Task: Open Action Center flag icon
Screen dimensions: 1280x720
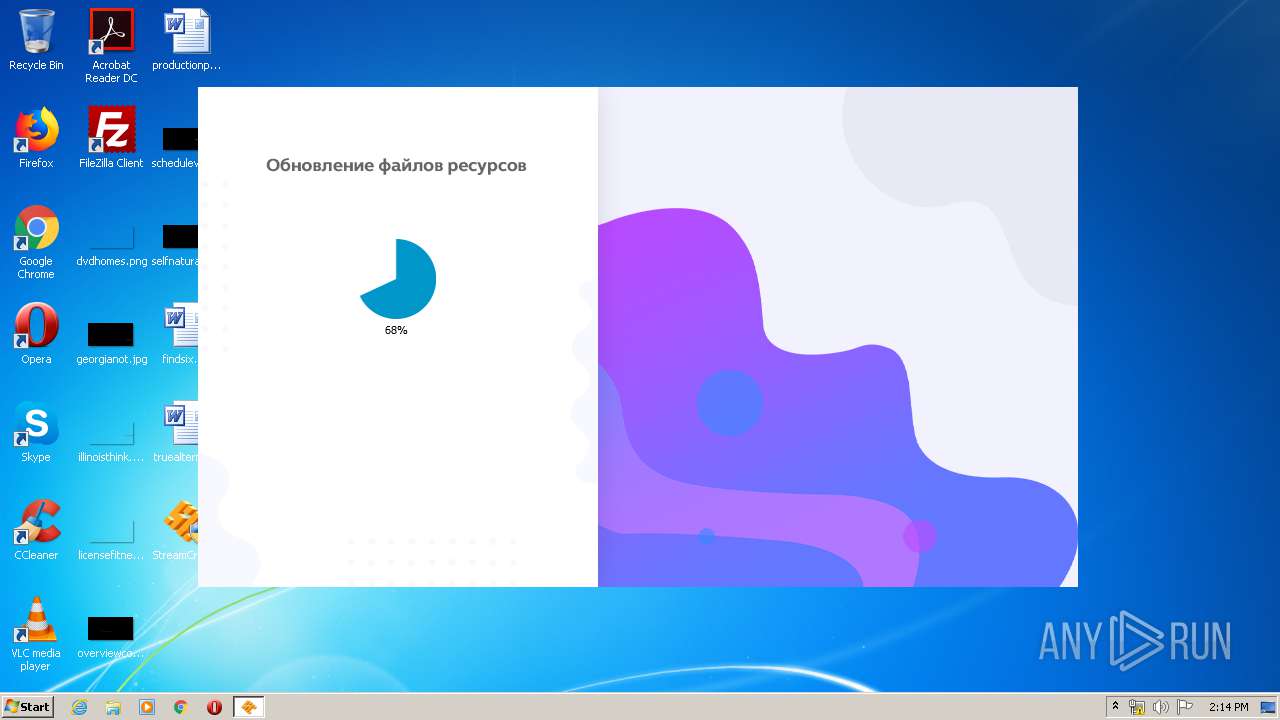Action: [1185, 707]
